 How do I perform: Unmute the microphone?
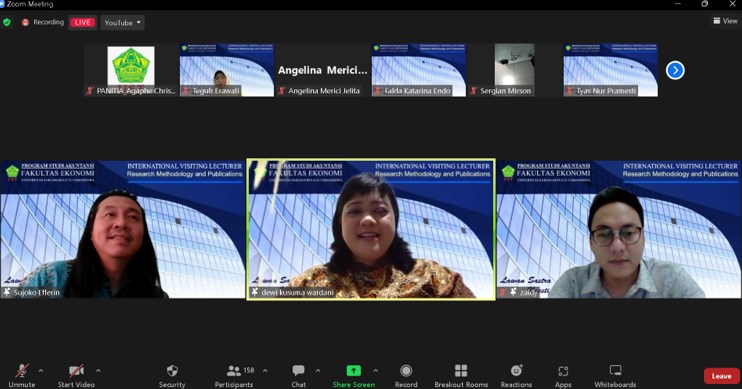pos(22,376)
